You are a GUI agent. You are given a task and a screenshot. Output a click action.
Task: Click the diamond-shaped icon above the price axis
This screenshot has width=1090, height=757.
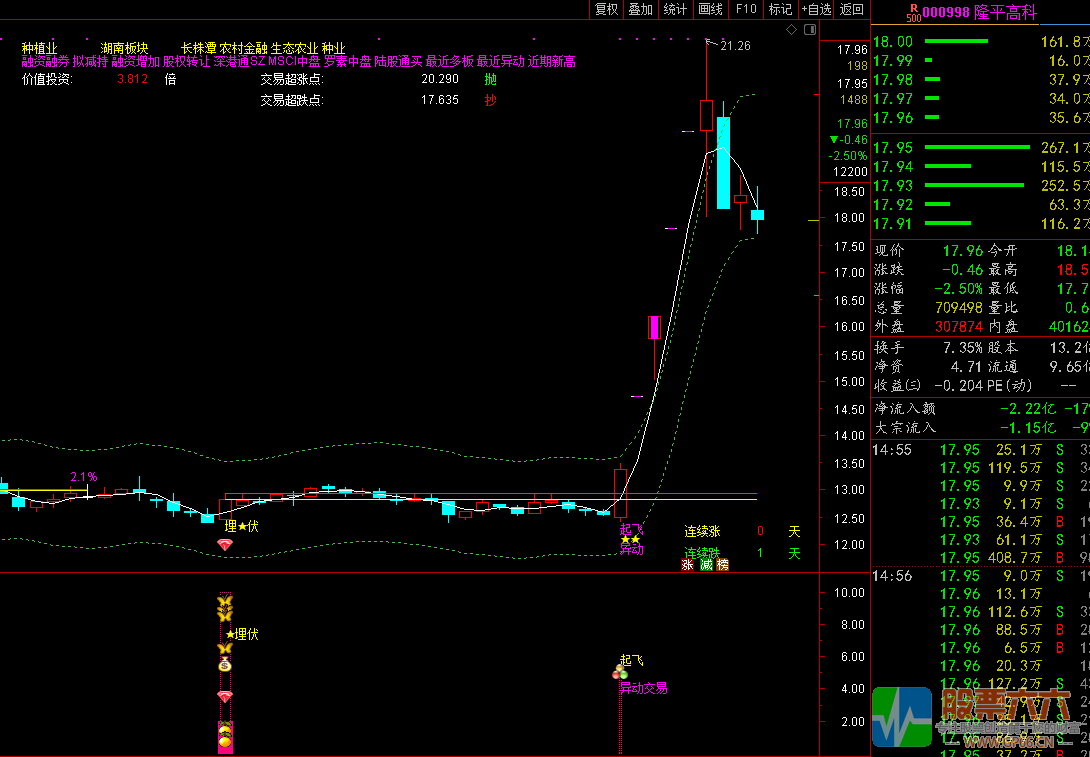point(791,30)
